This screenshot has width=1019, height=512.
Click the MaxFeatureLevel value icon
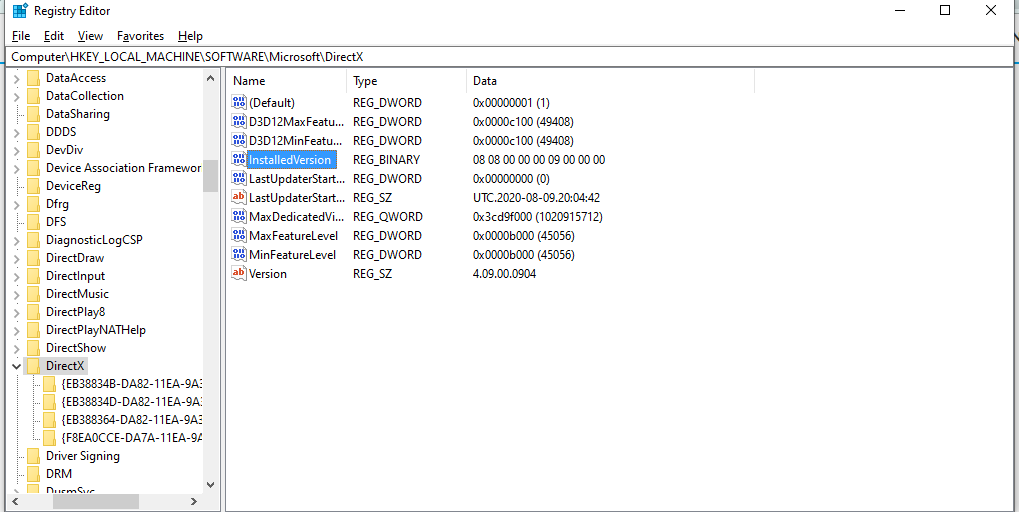coord(239,236)
